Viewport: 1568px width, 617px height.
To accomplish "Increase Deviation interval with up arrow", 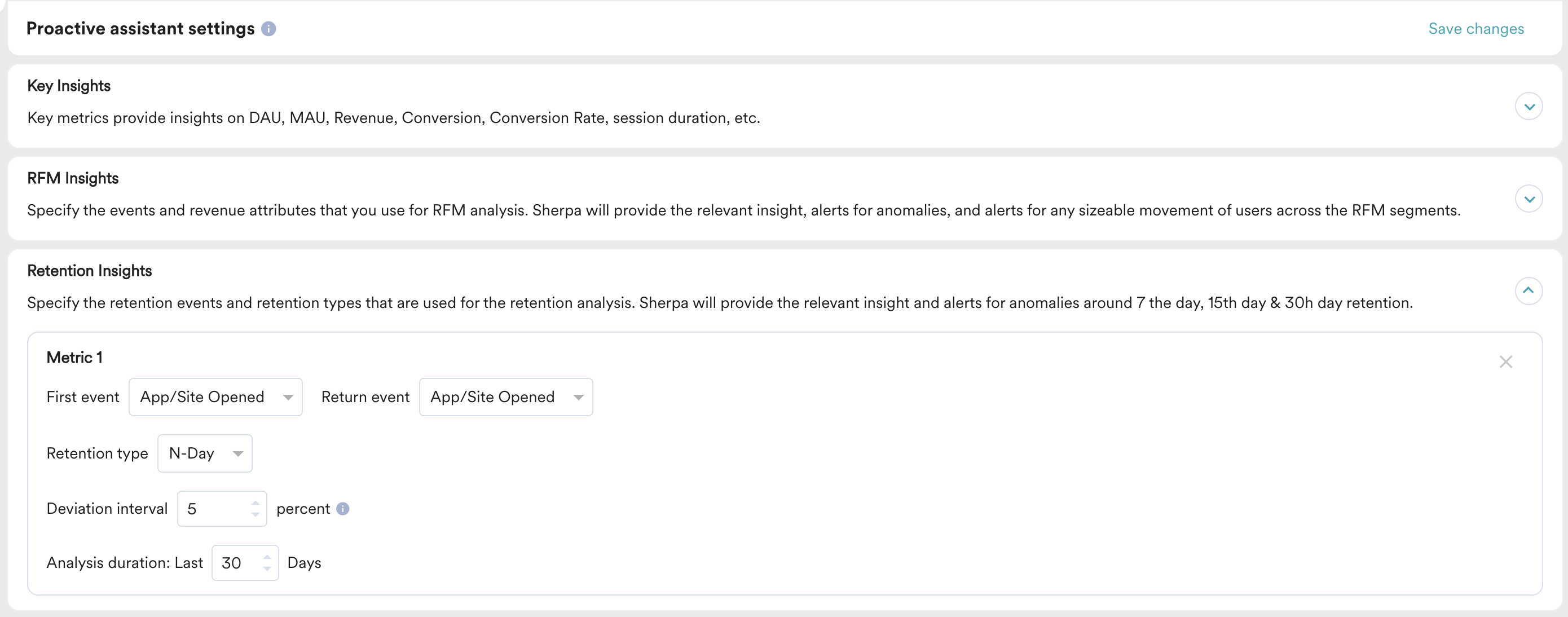I will click(x=256, y=503).
